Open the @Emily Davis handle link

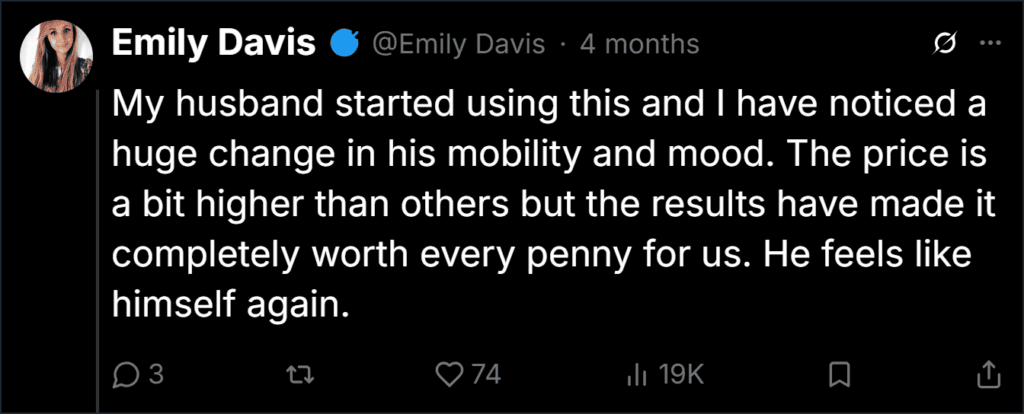pos(458,44)
